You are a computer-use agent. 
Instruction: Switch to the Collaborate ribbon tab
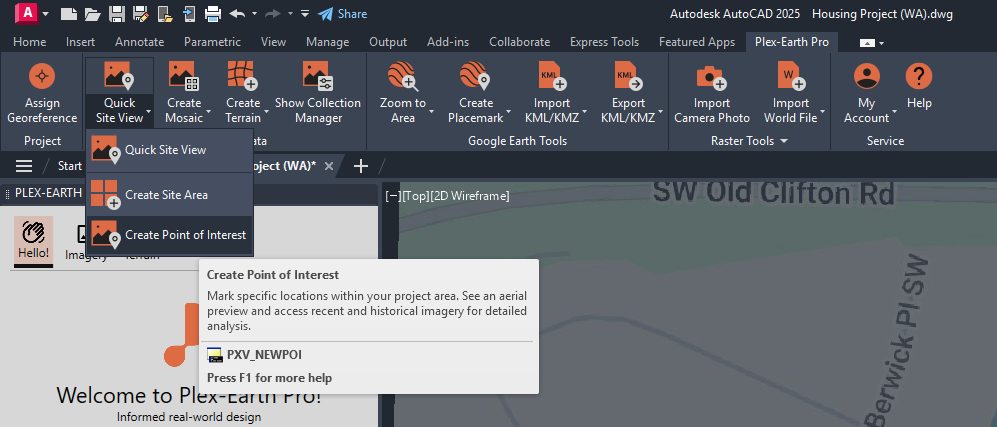tap(519, 42)
